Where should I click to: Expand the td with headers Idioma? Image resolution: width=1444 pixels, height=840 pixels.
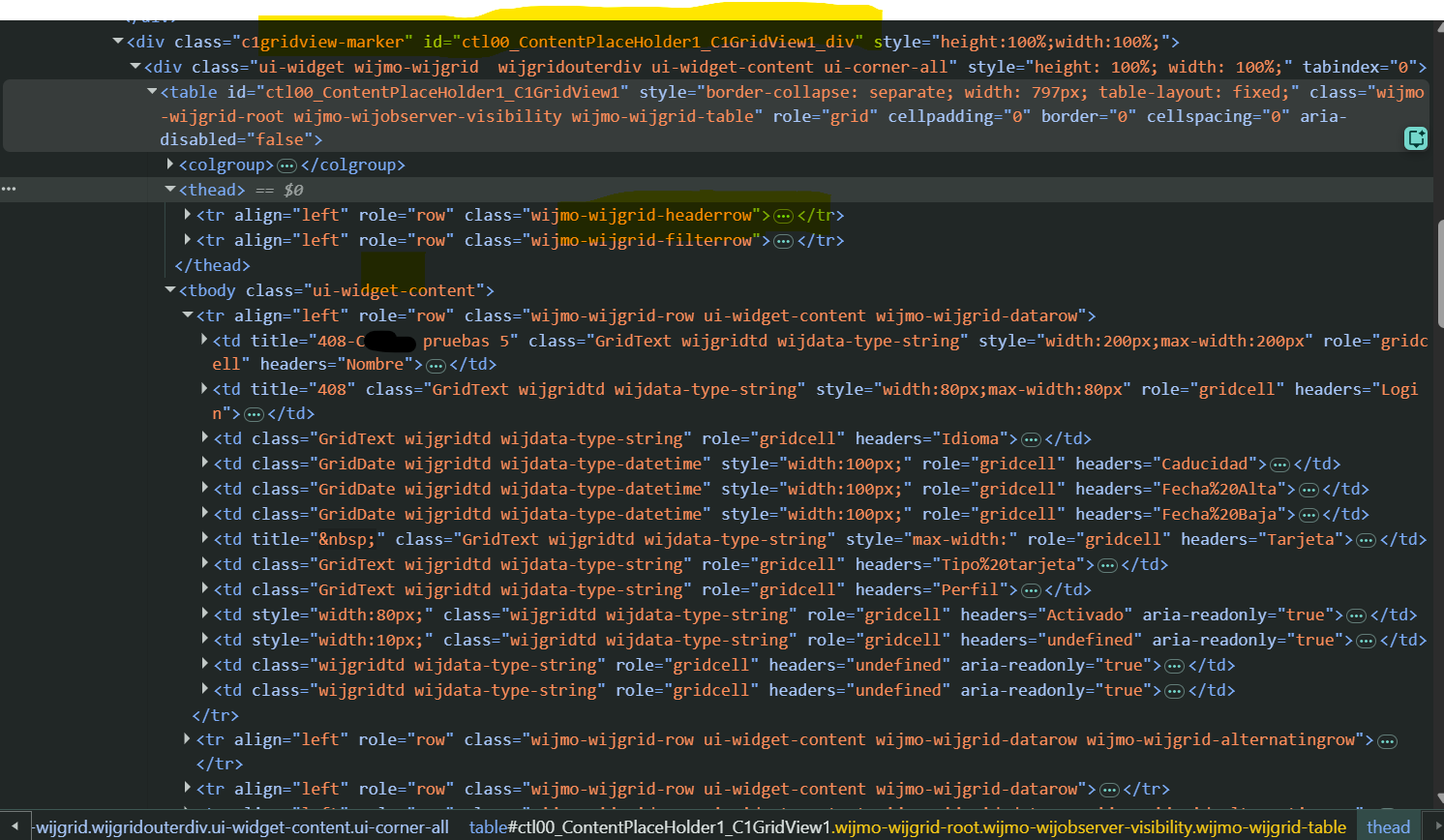204,437
